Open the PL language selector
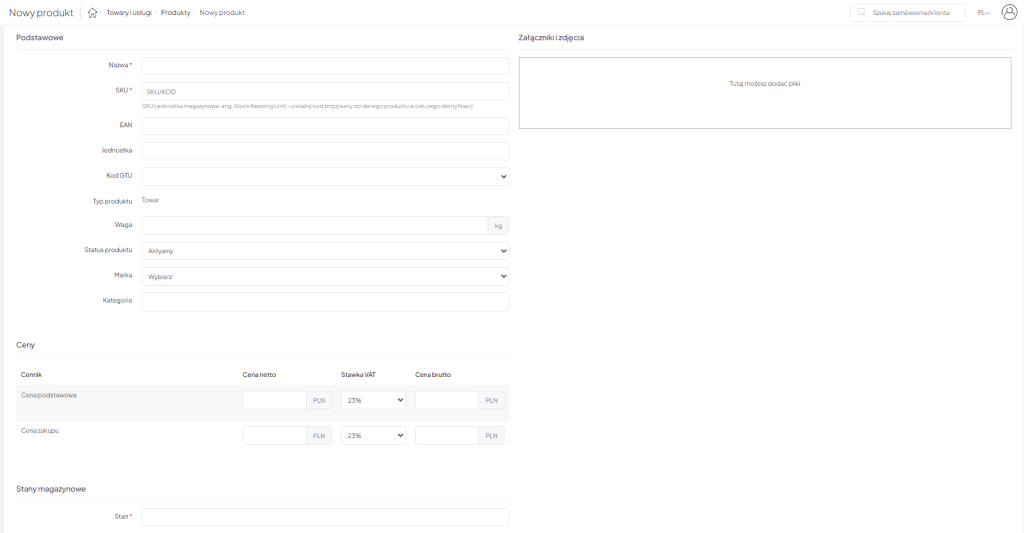The height and width of the screenshot is (533, 1024). click(983, 13)
